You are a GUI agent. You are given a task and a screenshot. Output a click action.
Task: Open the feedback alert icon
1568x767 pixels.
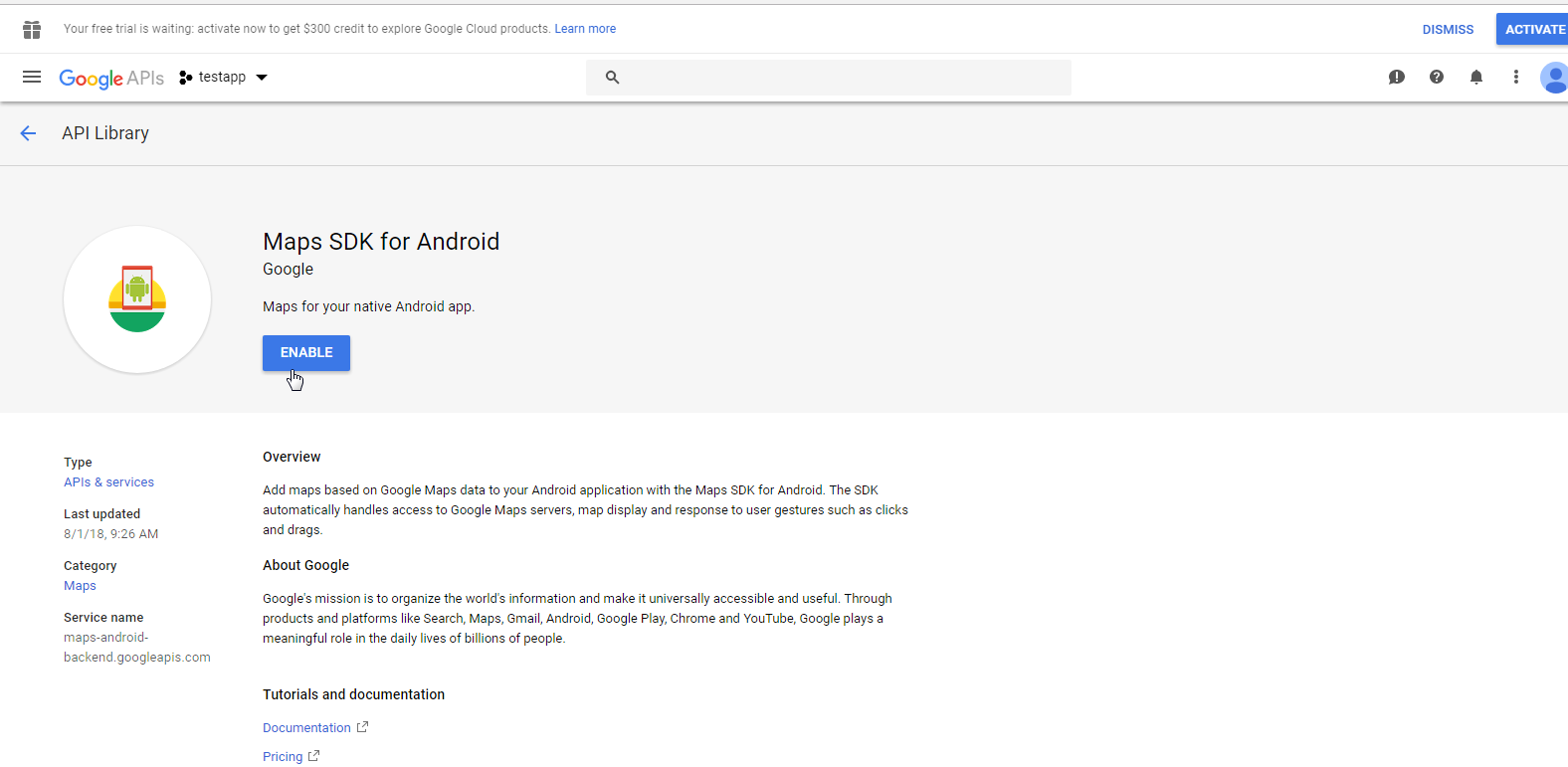1397,77
